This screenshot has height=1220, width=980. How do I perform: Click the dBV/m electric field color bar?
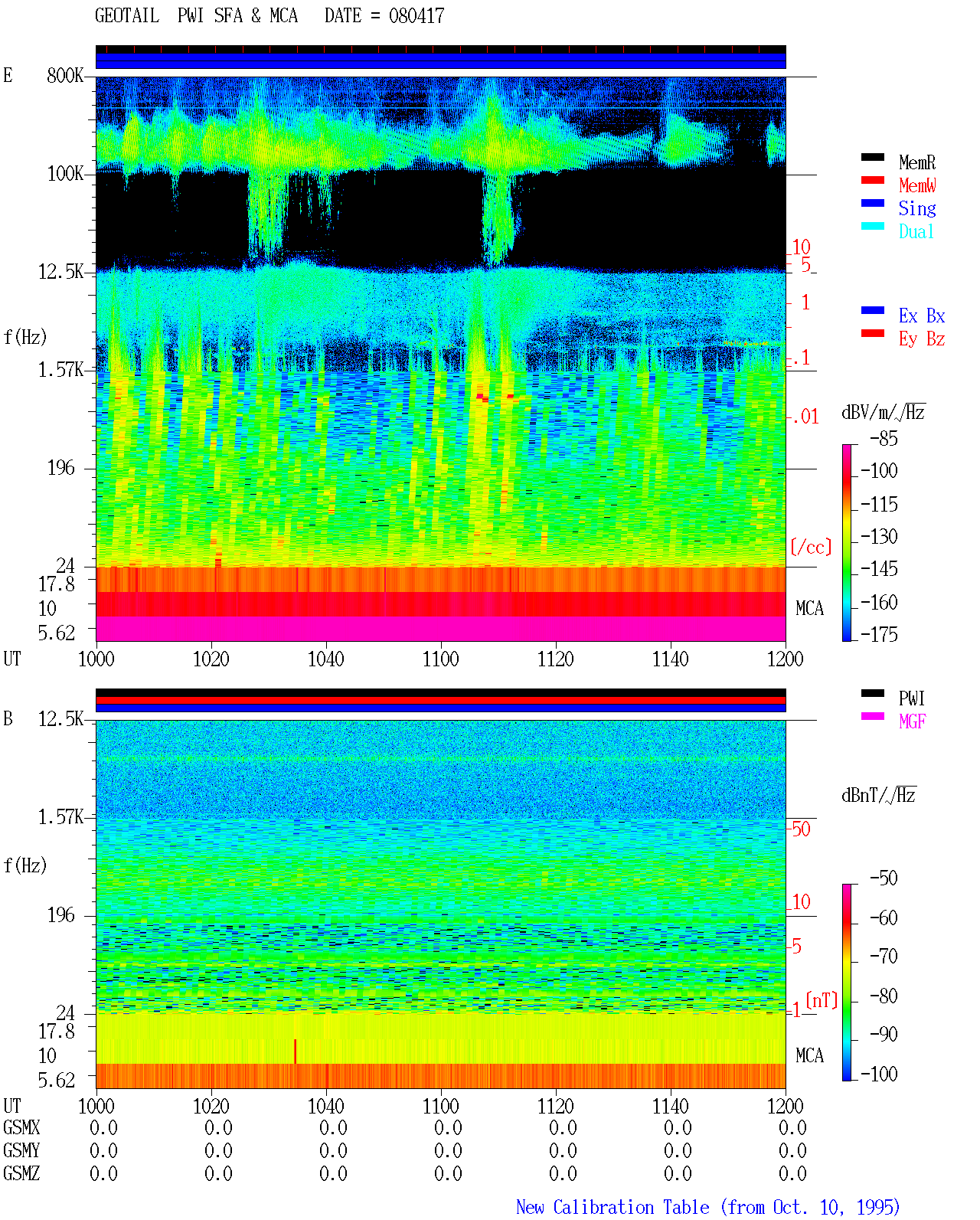[847, 542]
